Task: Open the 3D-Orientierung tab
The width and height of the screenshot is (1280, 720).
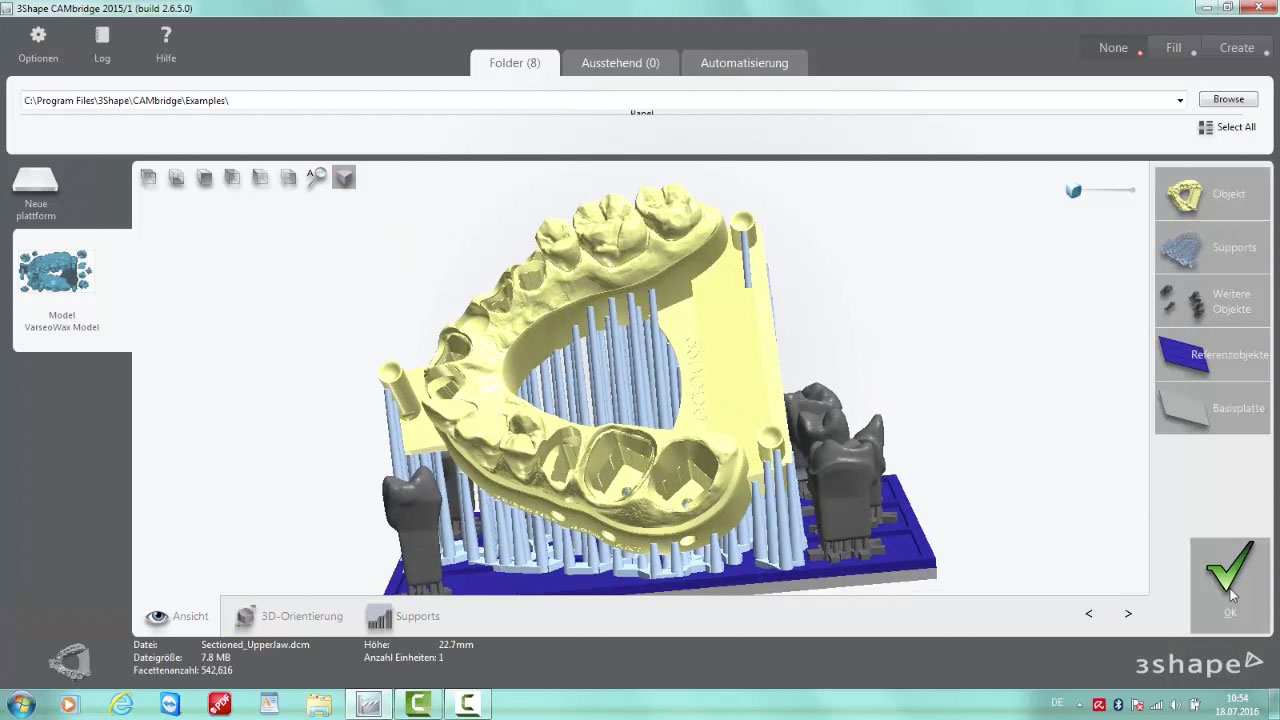Action: 288,616
